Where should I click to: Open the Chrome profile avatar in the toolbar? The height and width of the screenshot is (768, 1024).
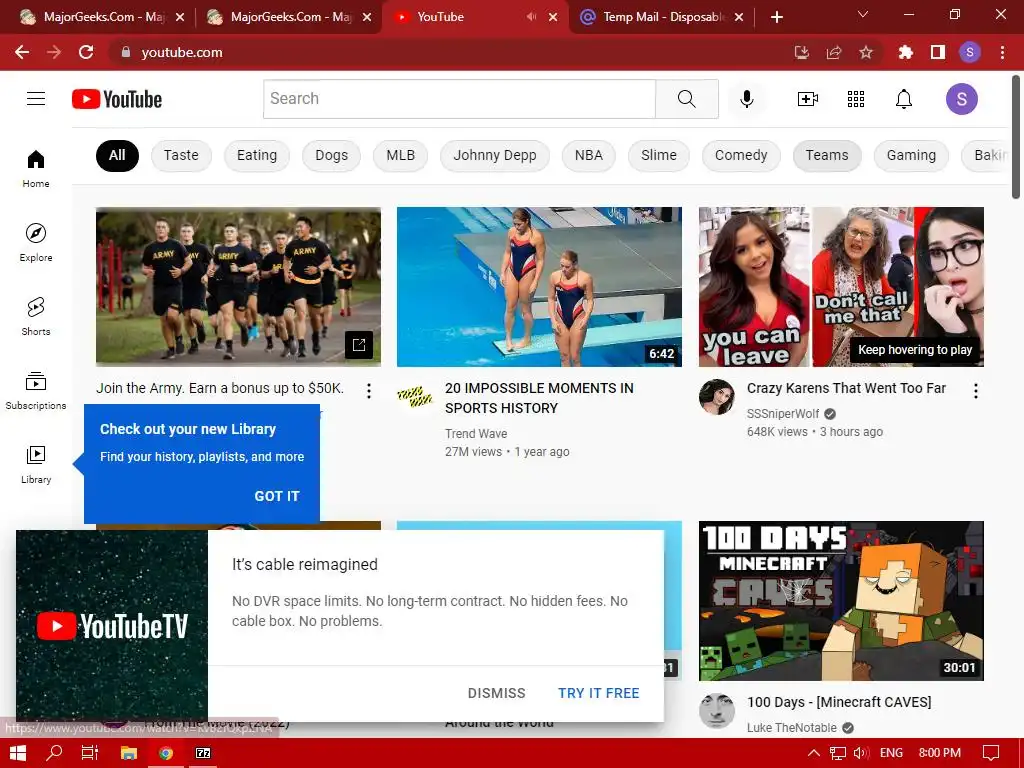coord(970,52)
